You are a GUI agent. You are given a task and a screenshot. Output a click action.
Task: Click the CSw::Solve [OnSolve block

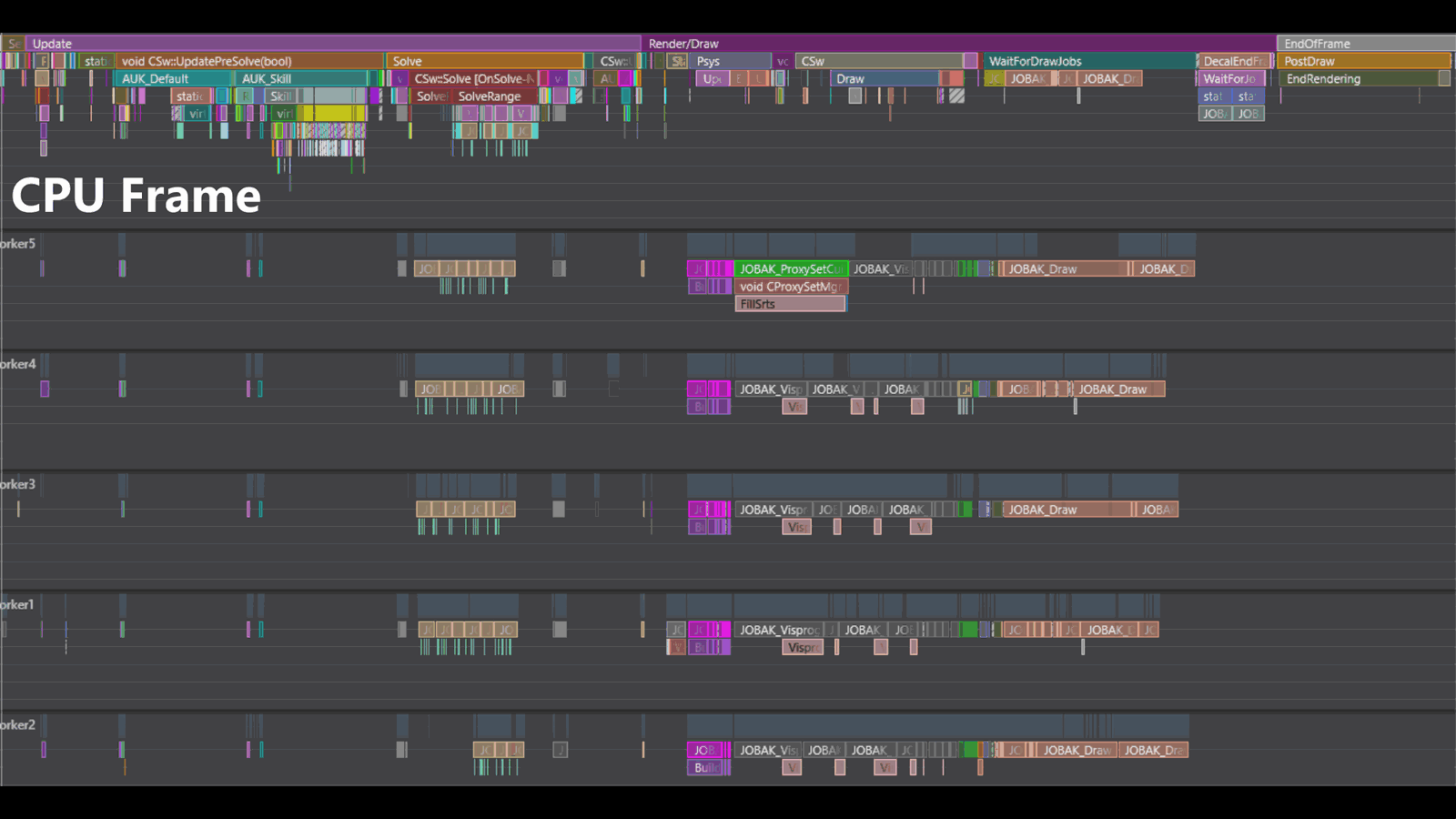pos(473,78)
